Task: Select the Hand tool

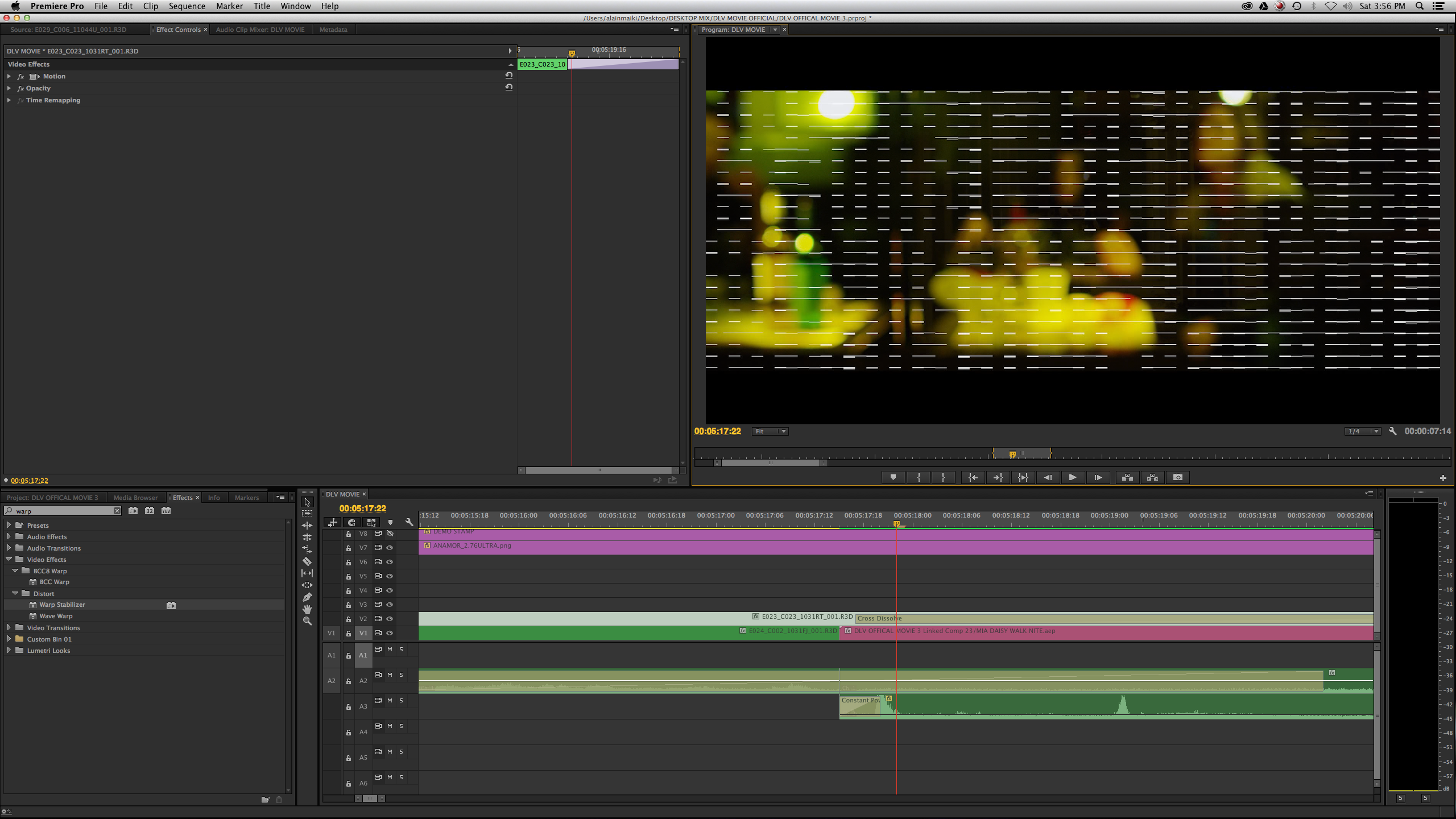Action: point(307,609)
